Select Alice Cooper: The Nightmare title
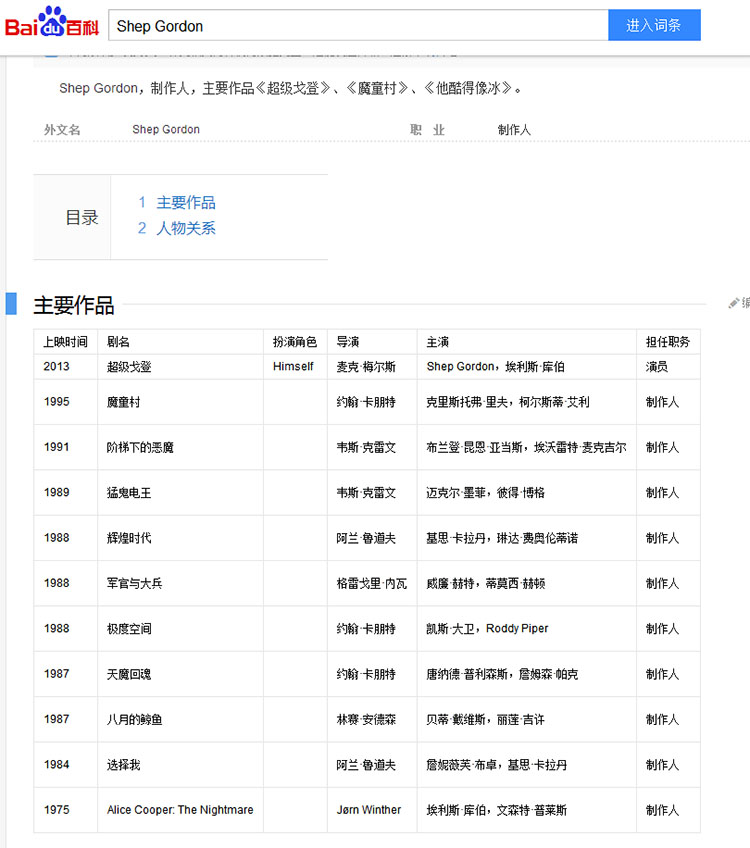This screenshot has height=848, width=750. (180, 810)
